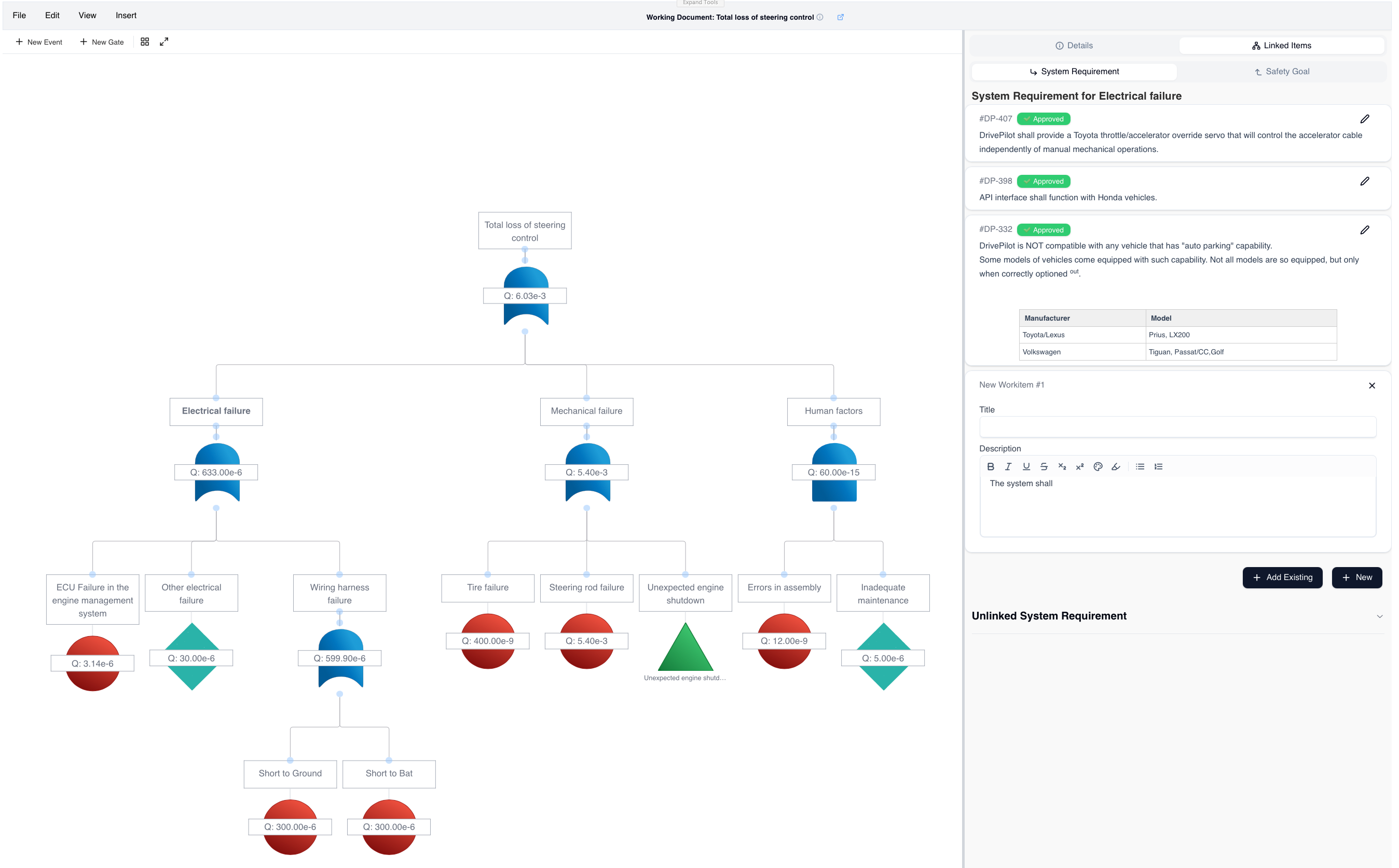
Task: Click the Expand Tools handle
Action: tap(700, 3)
